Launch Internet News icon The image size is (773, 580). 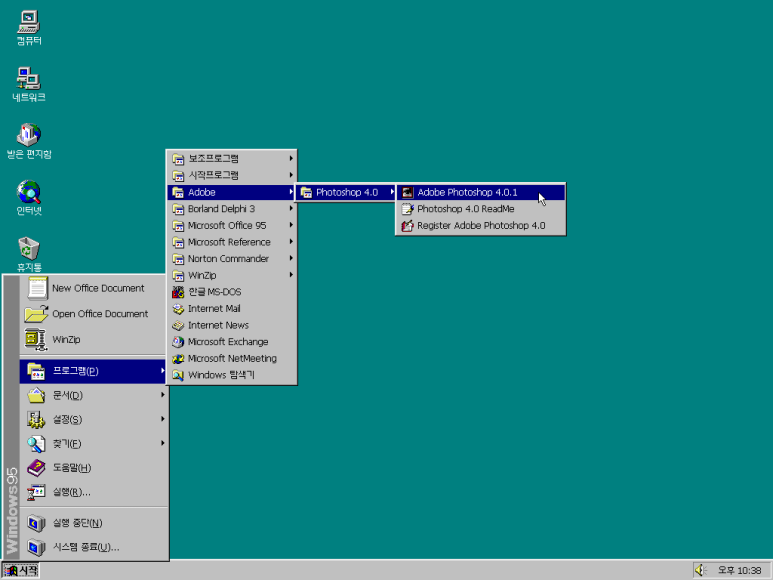(x=178, y=325)
